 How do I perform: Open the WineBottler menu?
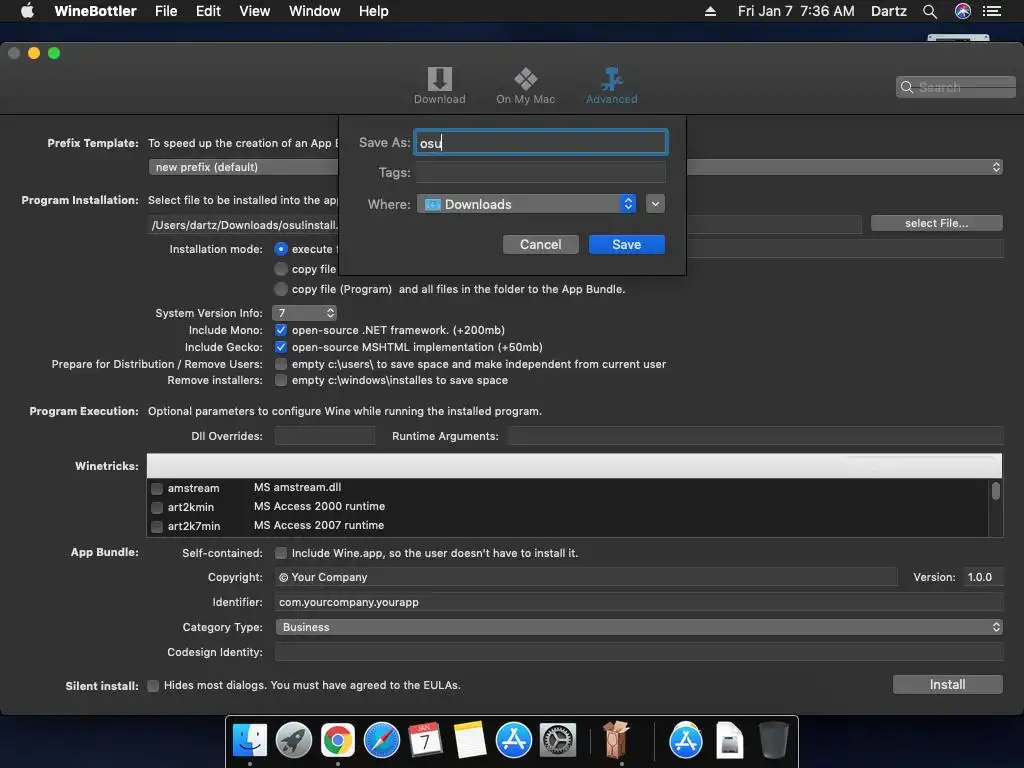[95, 11]
